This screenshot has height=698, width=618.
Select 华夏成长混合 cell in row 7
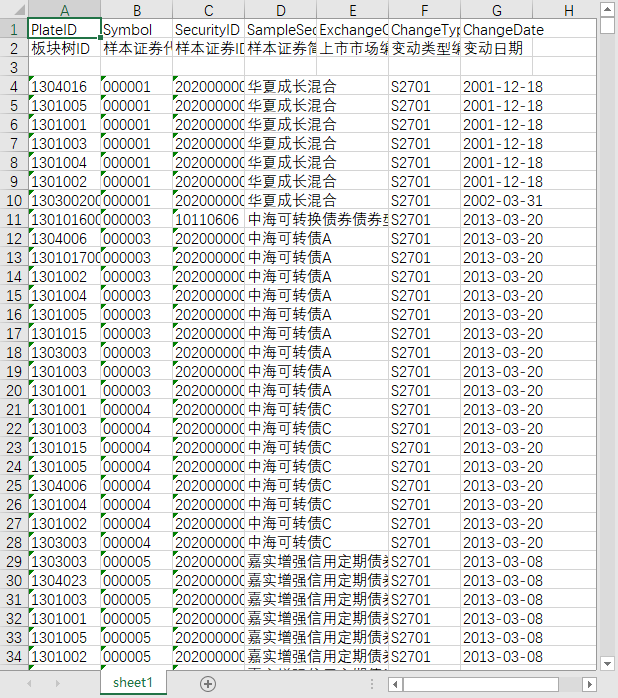click(x=281, y=143)
